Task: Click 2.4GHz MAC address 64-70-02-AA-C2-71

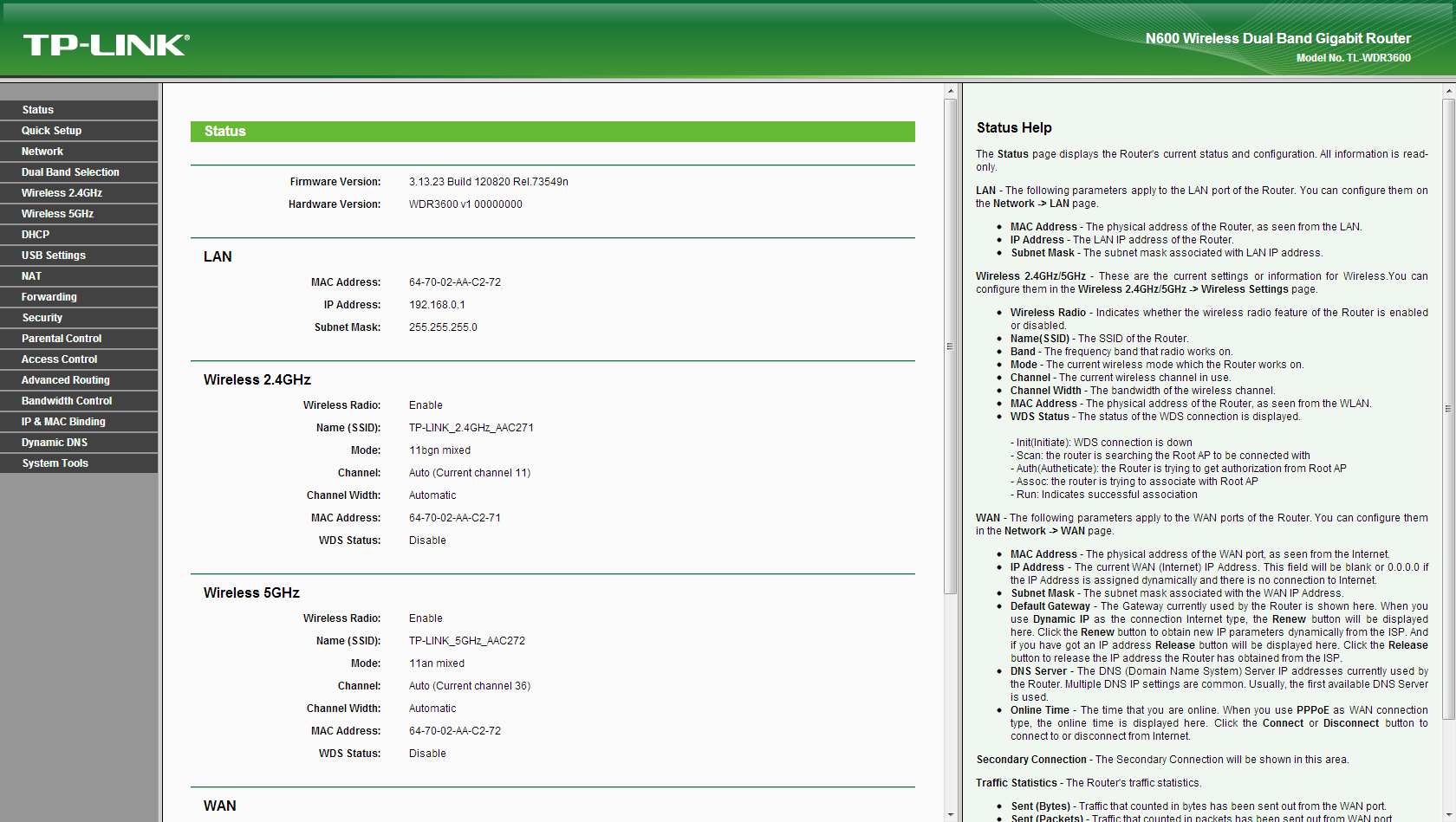Action: 455,518
